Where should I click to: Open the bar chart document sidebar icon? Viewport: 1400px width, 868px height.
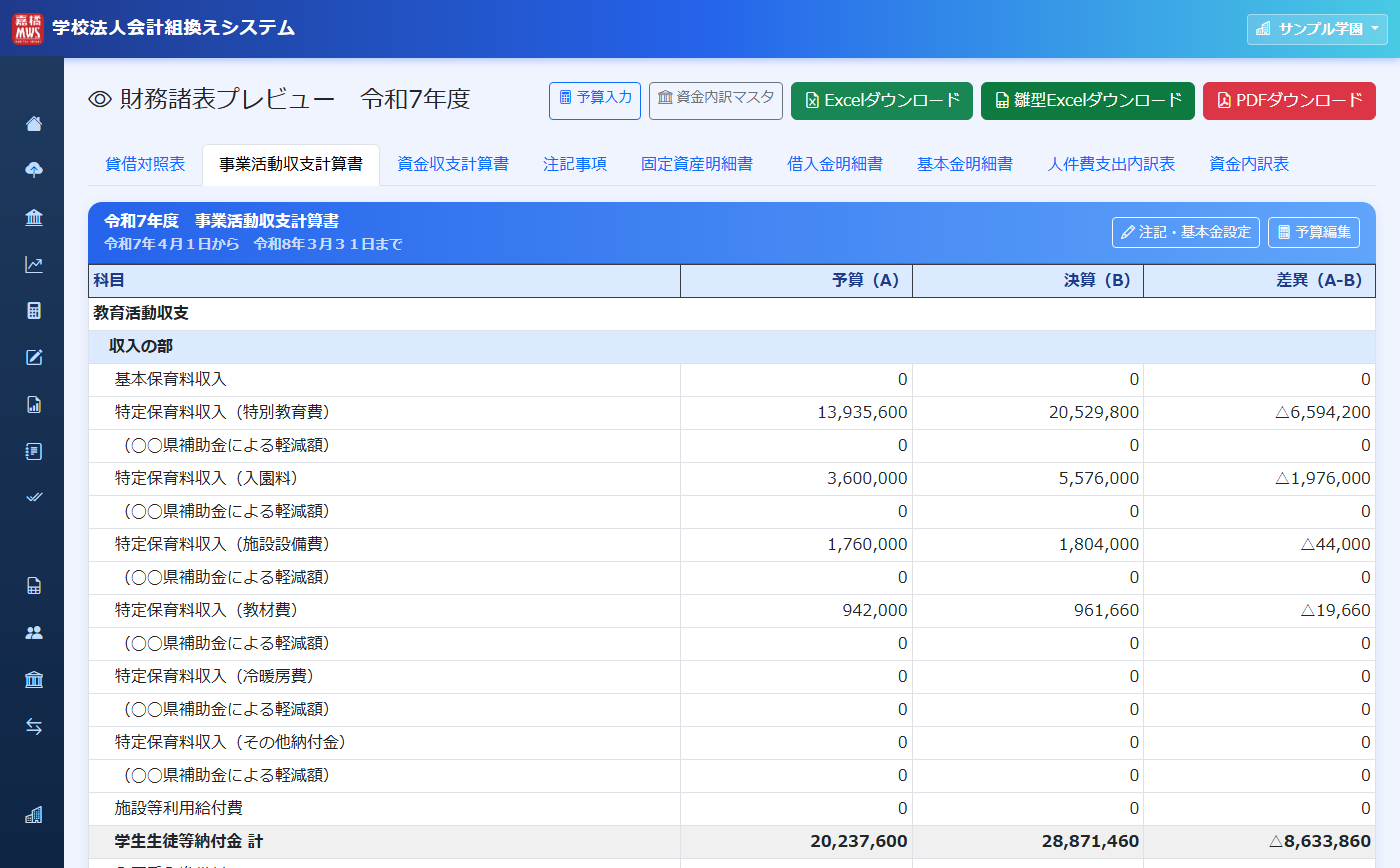point(34,405)
